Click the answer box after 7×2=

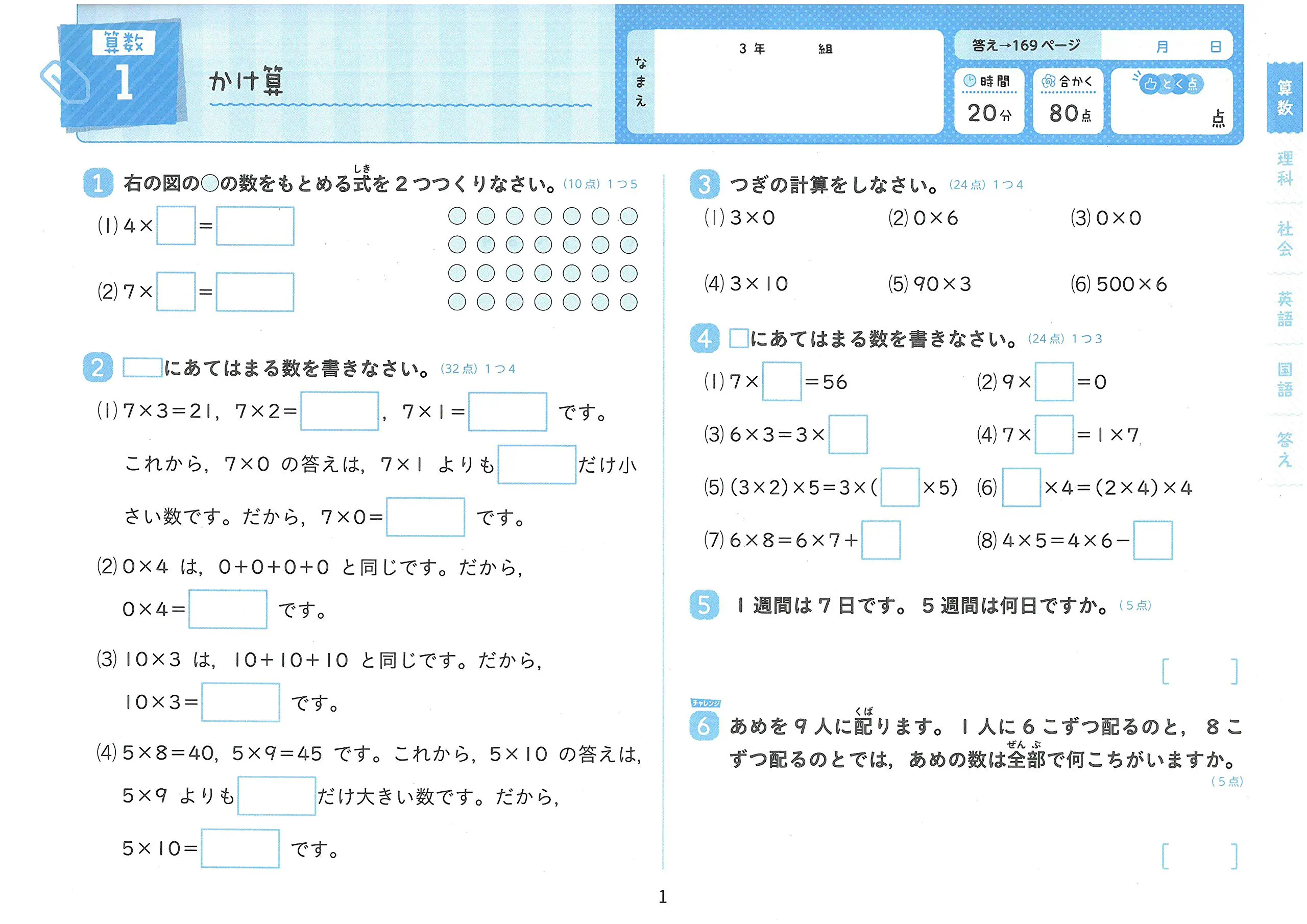341,412
